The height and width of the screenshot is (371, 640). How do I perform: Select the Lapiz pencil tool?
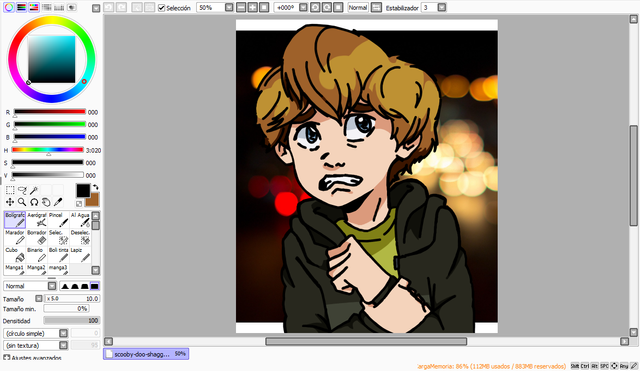(x=80, y=255)
